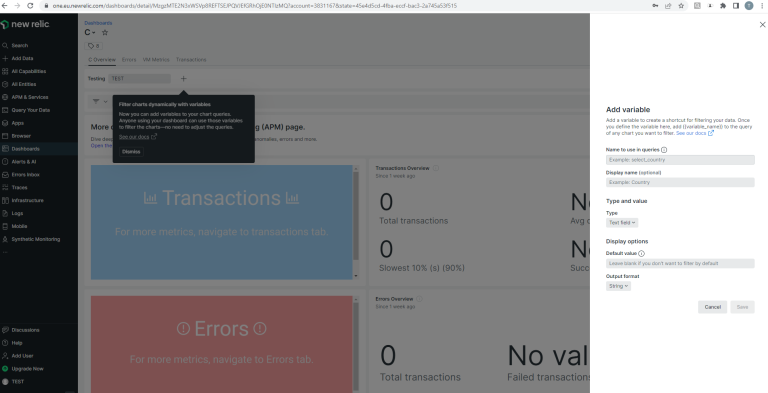Click the Save button
The image size is (768, 393).
click(x=743, y=307)
